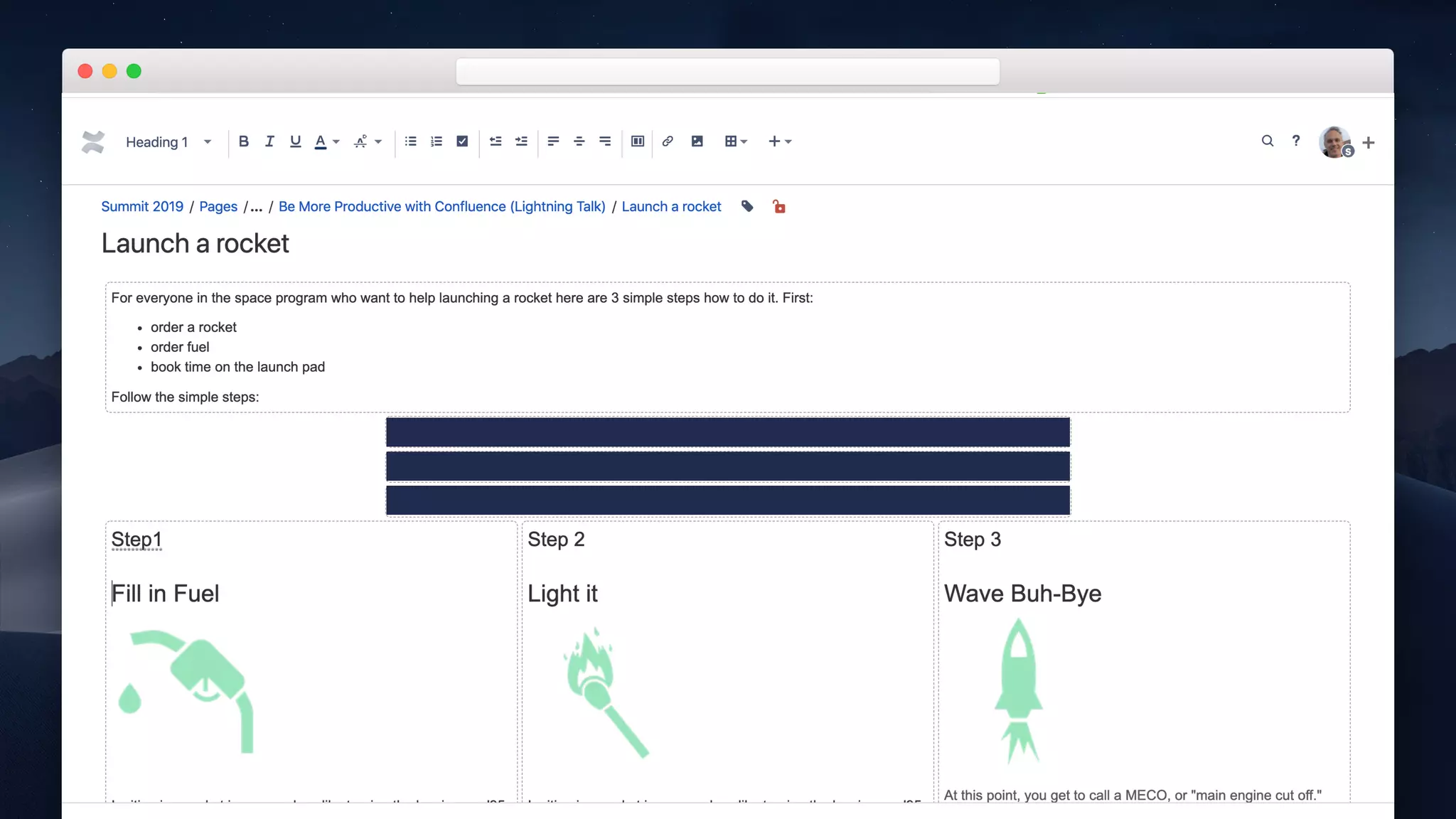Open page labels tag icon
The width and height of the screenshot is (1456, 819).
coord(747,206)
